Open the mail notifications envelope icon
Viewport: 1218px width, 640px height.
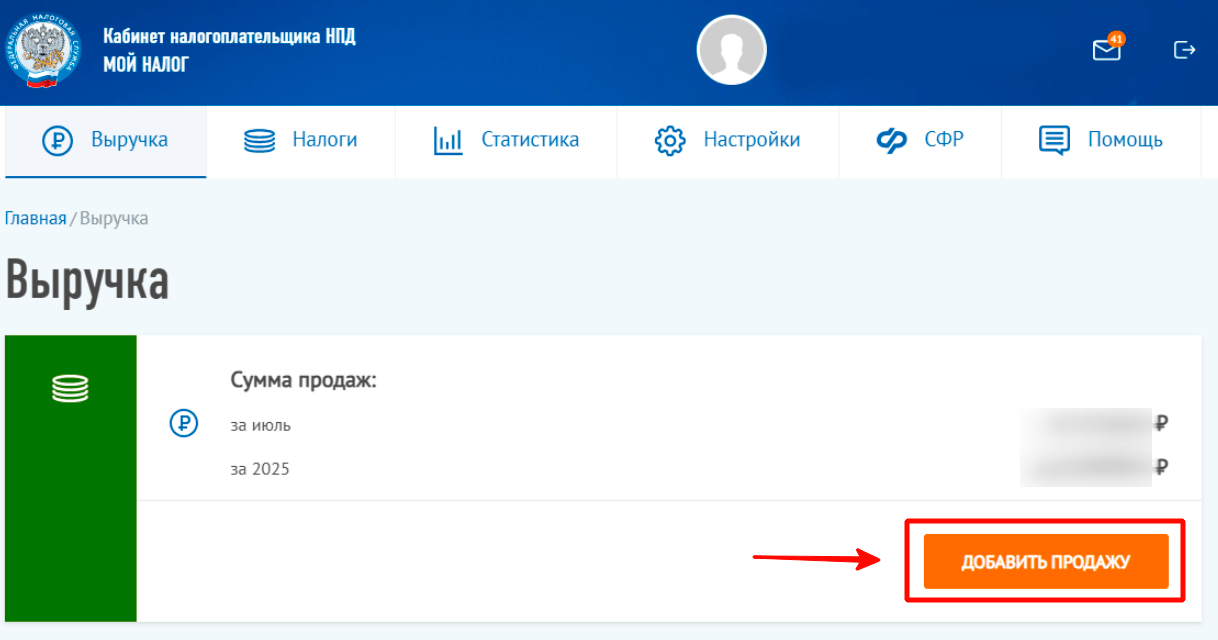[x=1106, y=50]
